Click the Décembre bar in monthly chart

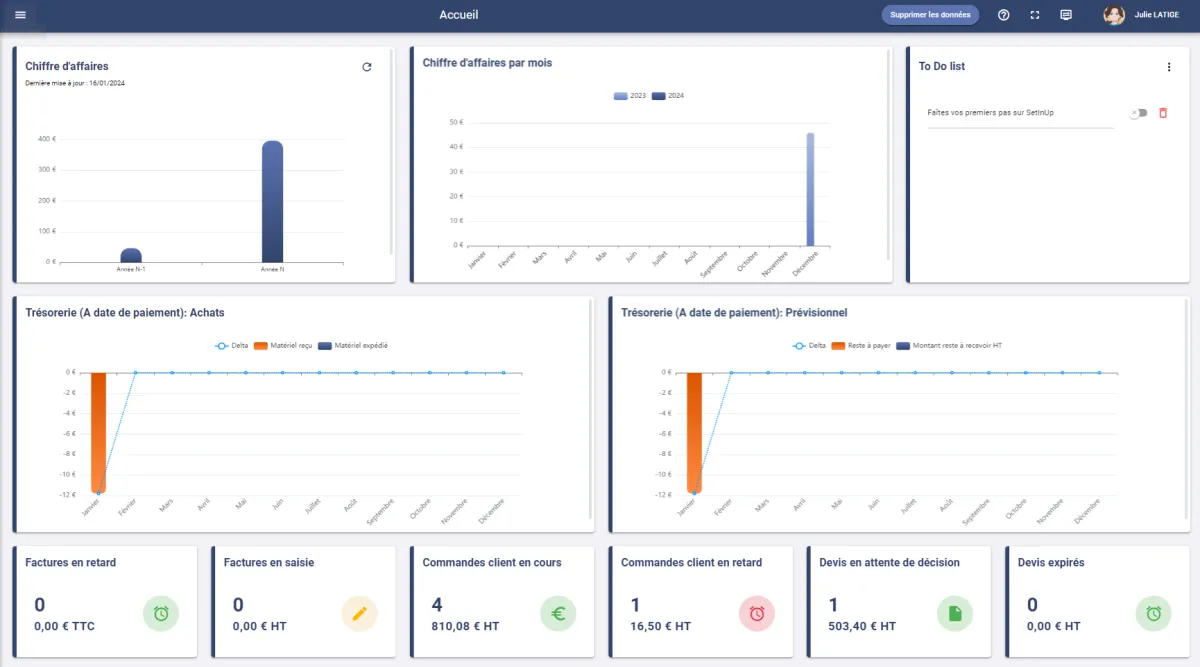810,189
